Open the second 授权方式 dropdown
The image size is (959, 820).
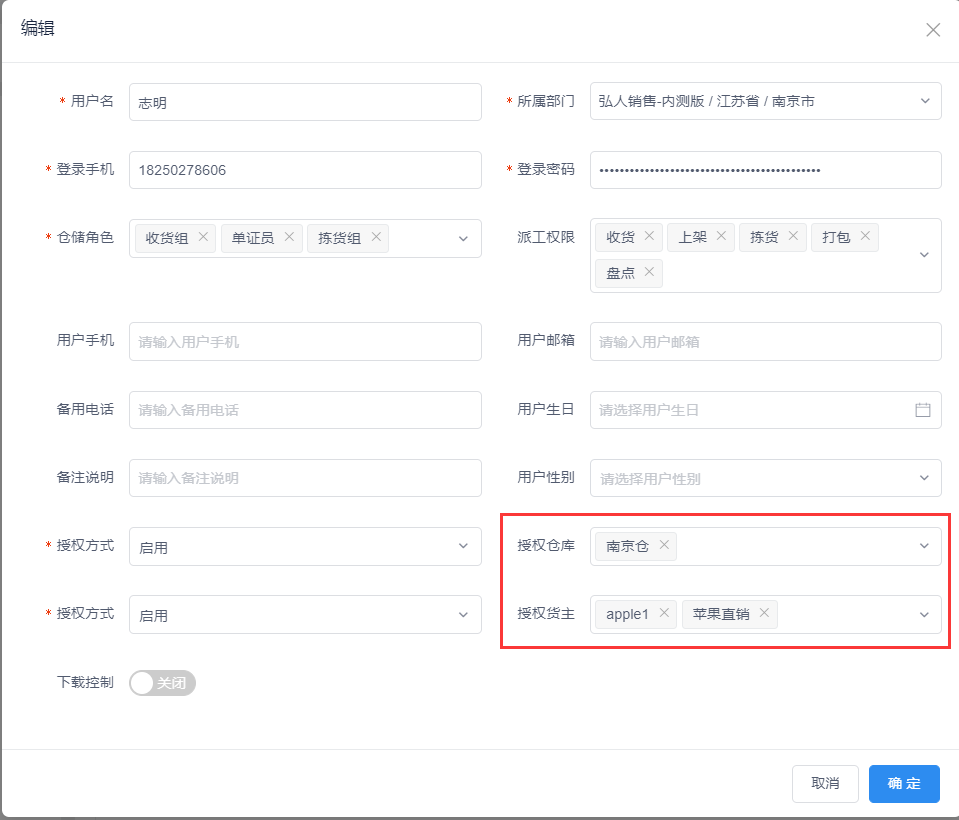click(x=305, y=615)
